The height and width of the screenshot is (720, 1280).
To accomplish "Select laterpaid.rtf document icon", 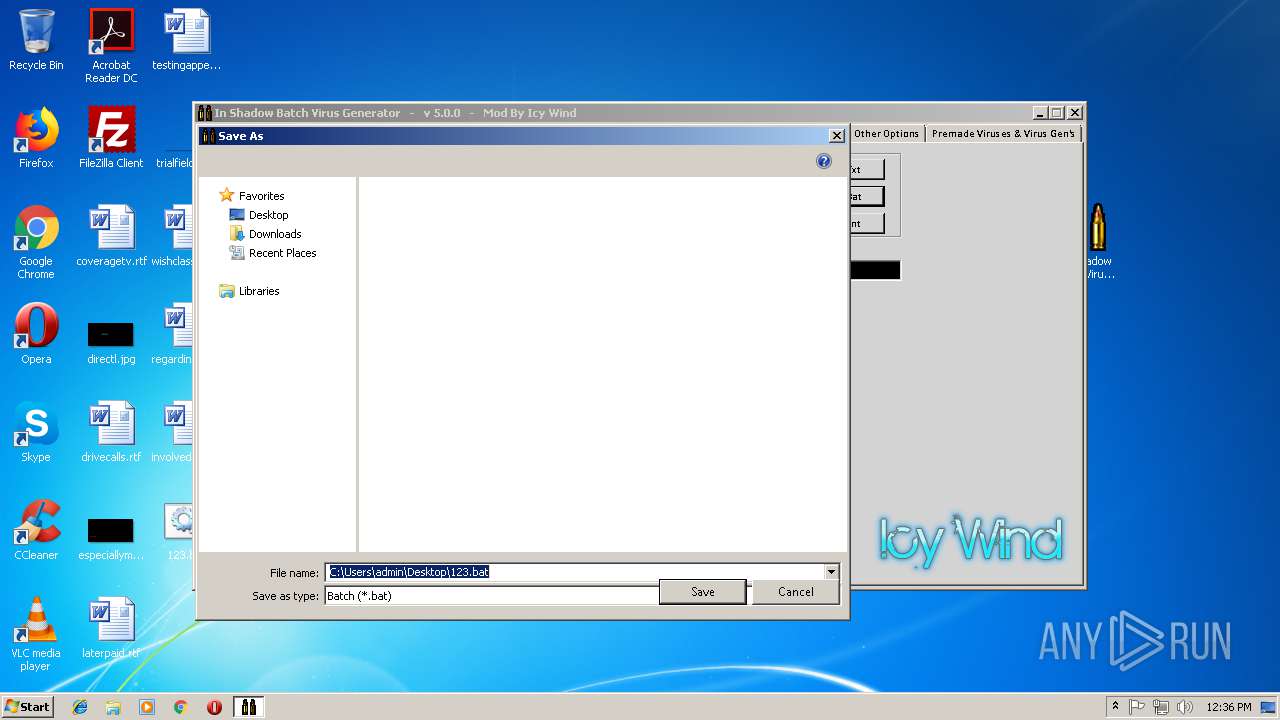I will tap(111, 628).
